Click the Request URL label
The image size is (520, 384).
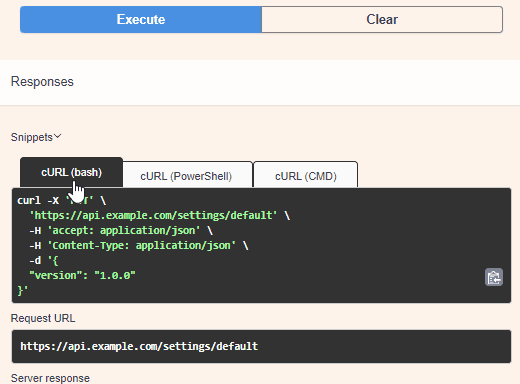pos(43,318)
